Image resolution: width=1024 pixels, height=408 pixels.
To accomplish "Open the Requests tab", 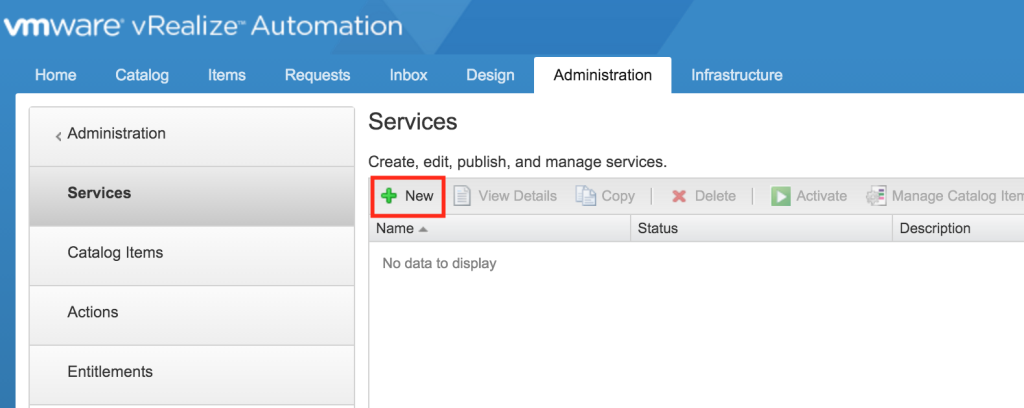I will 317,75.
